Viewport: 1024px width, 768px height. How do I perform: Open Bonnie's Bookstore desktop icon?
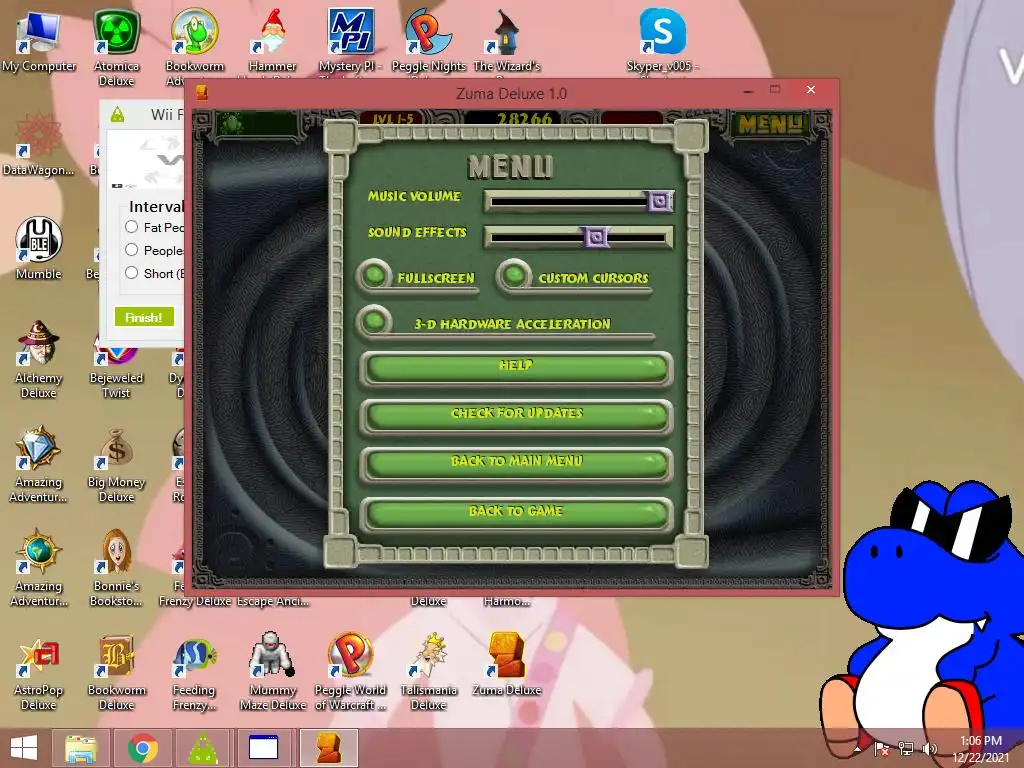[x=116, y=568]
